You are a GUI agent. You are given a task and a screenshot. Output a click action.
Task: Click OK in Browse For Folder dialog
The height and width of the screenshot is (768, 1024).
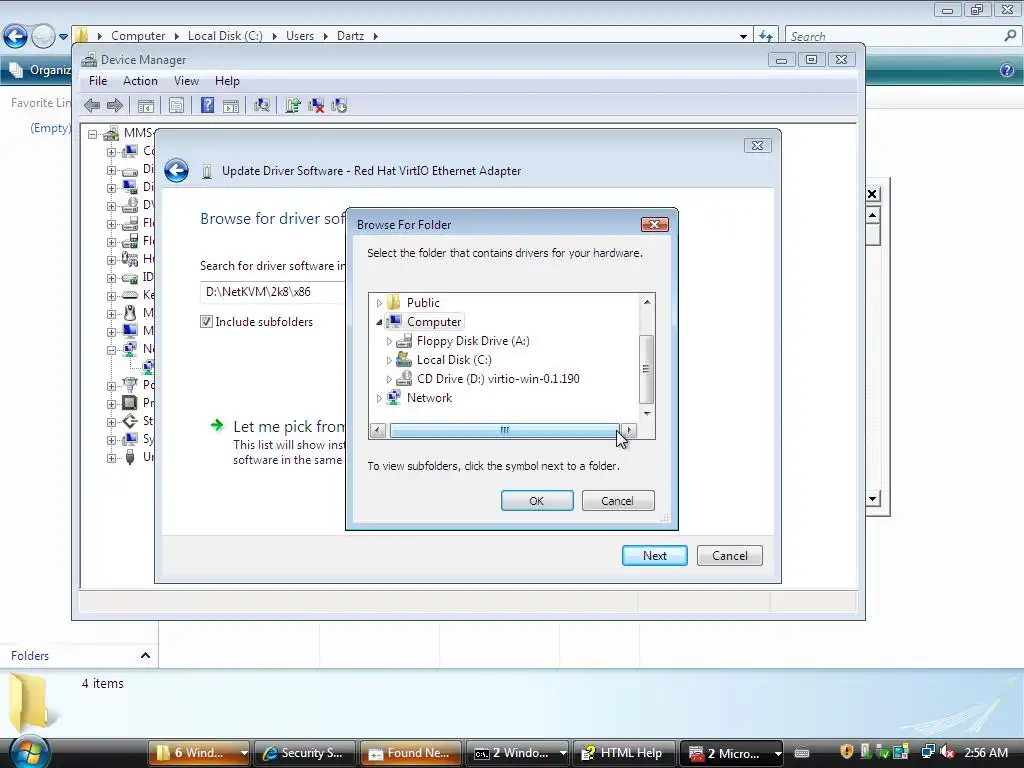click(x=537, y=501)
